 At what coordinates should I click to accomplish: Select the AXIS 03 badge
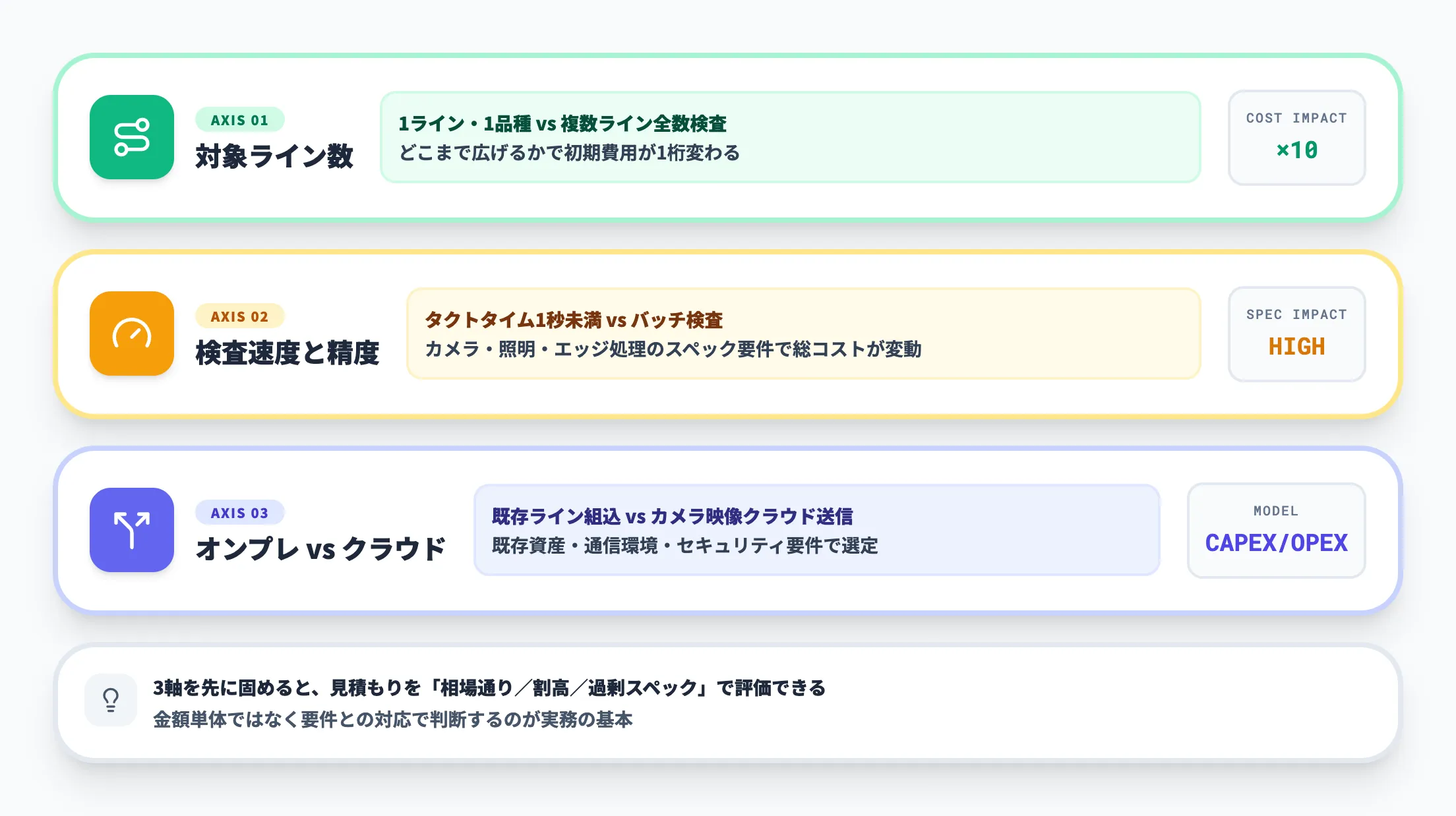tap(240, 513)
